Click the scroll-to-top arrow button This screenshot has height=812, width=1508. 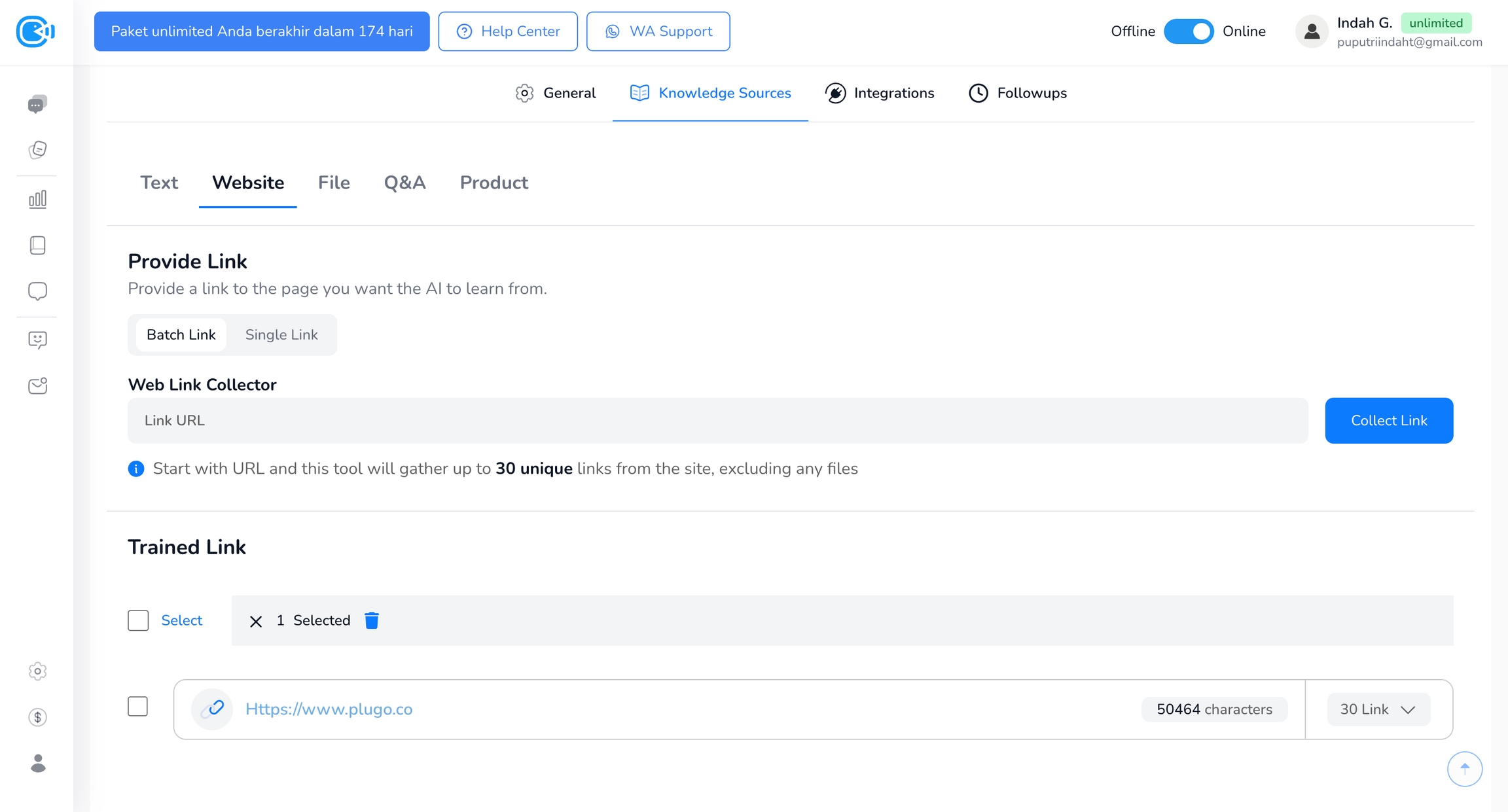[1464, 769]
